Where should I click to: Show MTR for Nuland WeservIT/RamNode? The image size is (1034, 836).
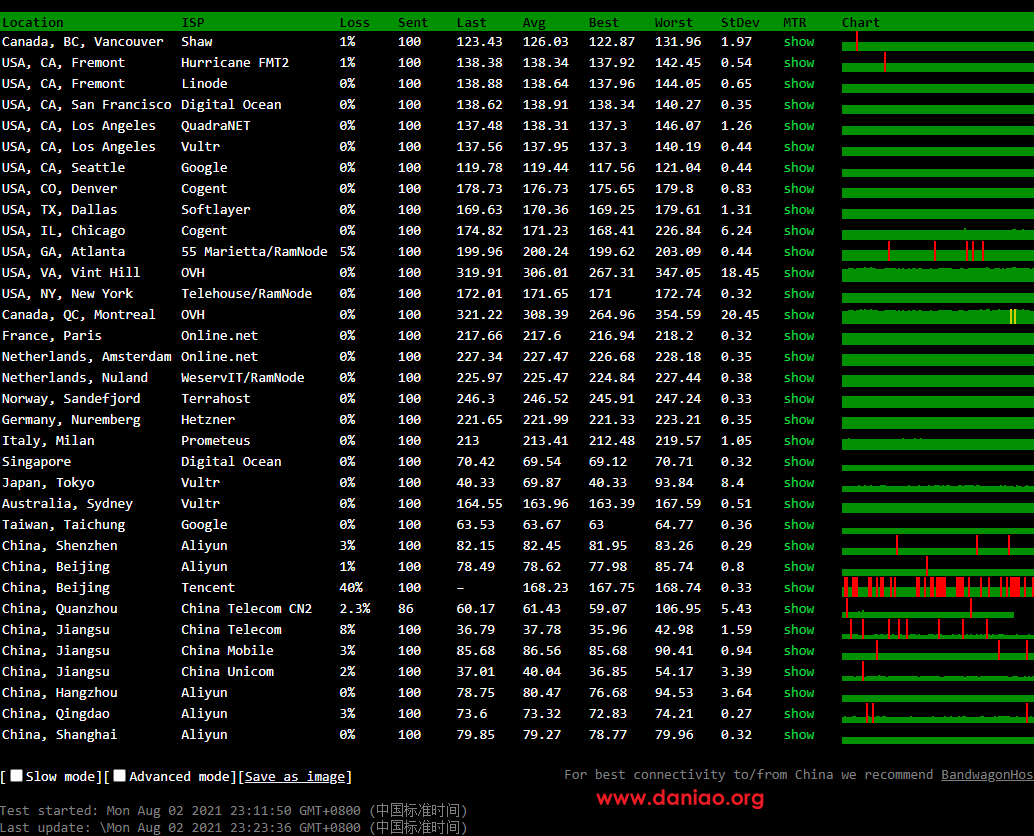tap(799, 378)
